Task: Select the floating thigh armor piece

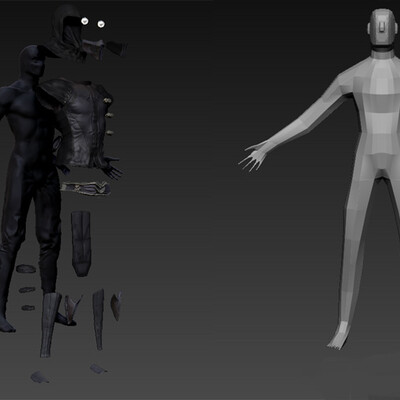Action: click(81, 243)
